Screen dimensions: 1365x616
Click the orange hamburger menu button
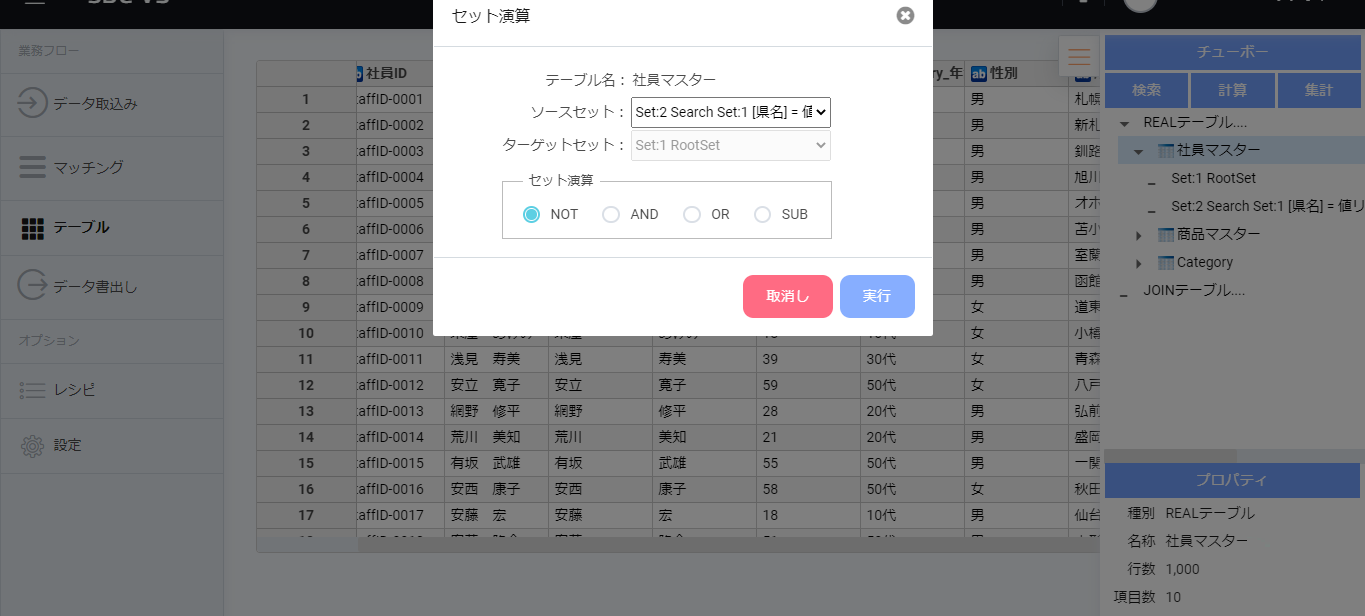pos(1078,56)
